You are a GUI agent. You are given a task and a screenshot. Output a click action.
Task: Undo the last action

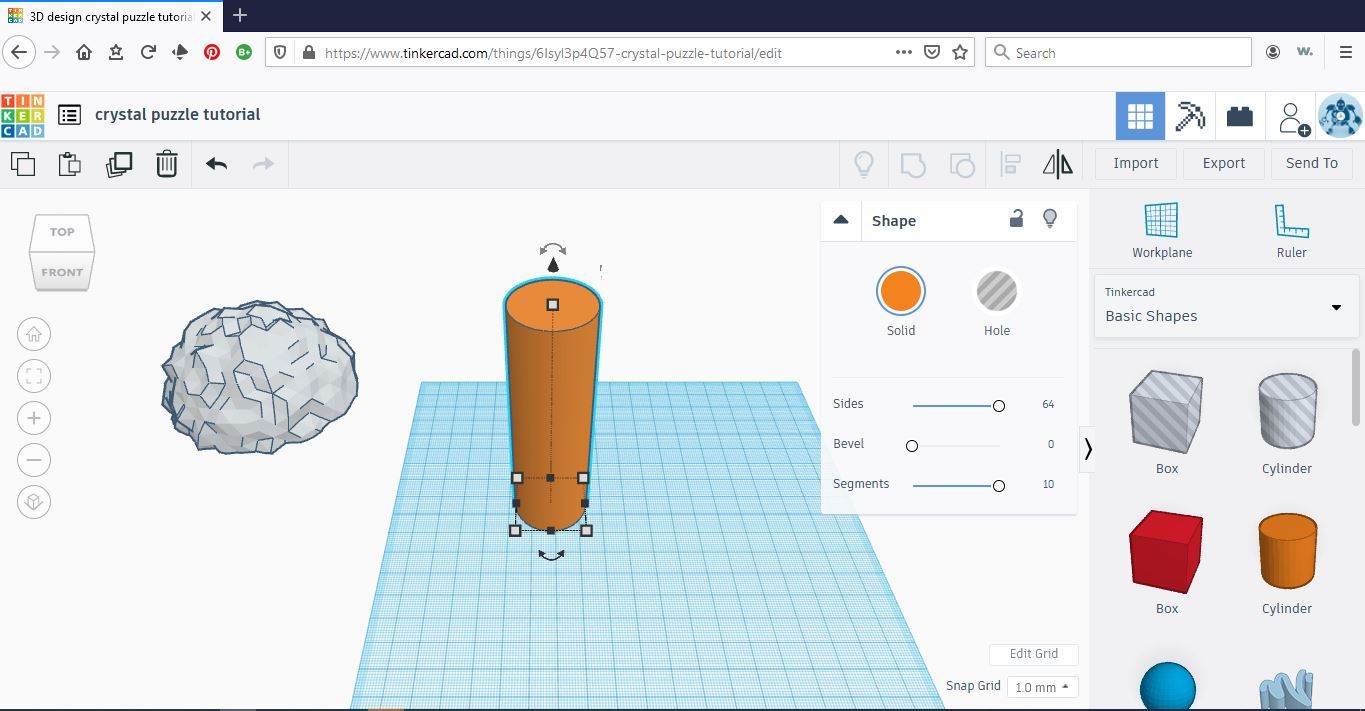coord(216,164)
